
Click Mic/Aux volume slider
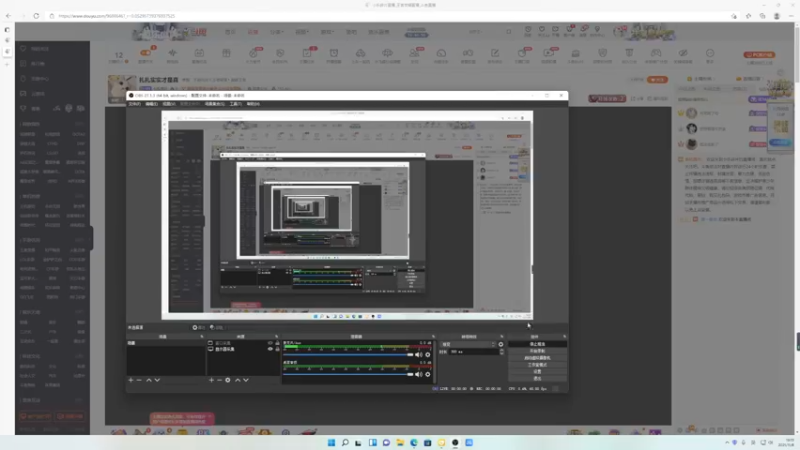[348, 355]
